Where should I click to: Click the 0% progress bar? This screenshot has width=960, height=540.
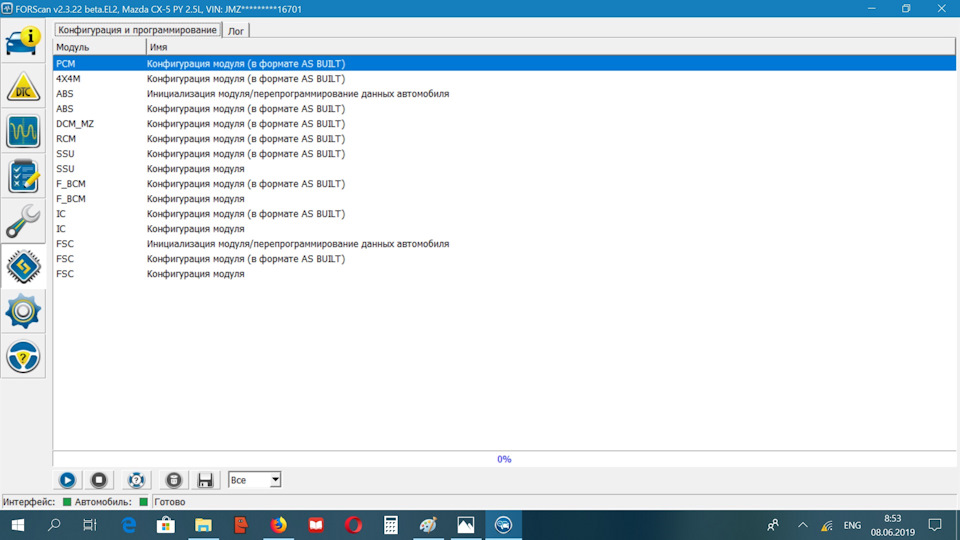click(504, 459)
